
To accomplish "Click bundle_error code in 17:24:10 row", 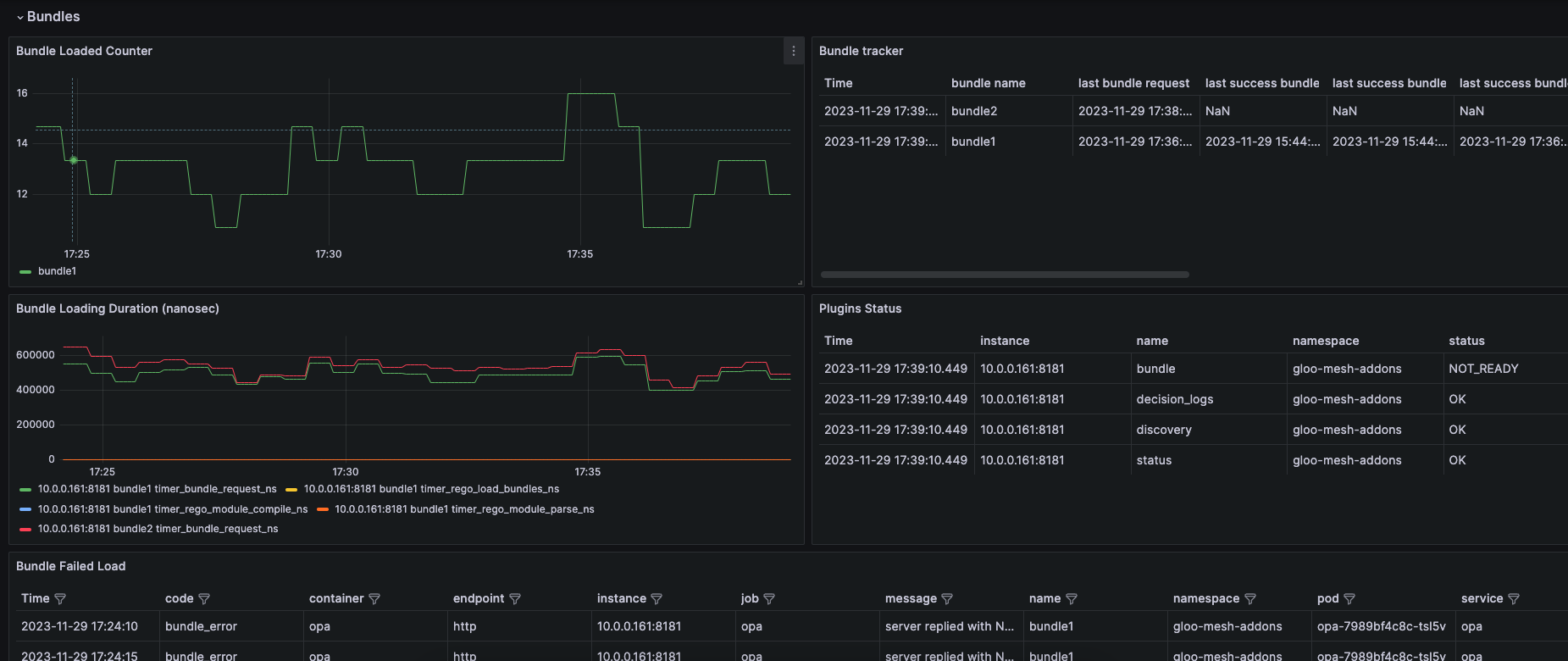I will 231,626.
